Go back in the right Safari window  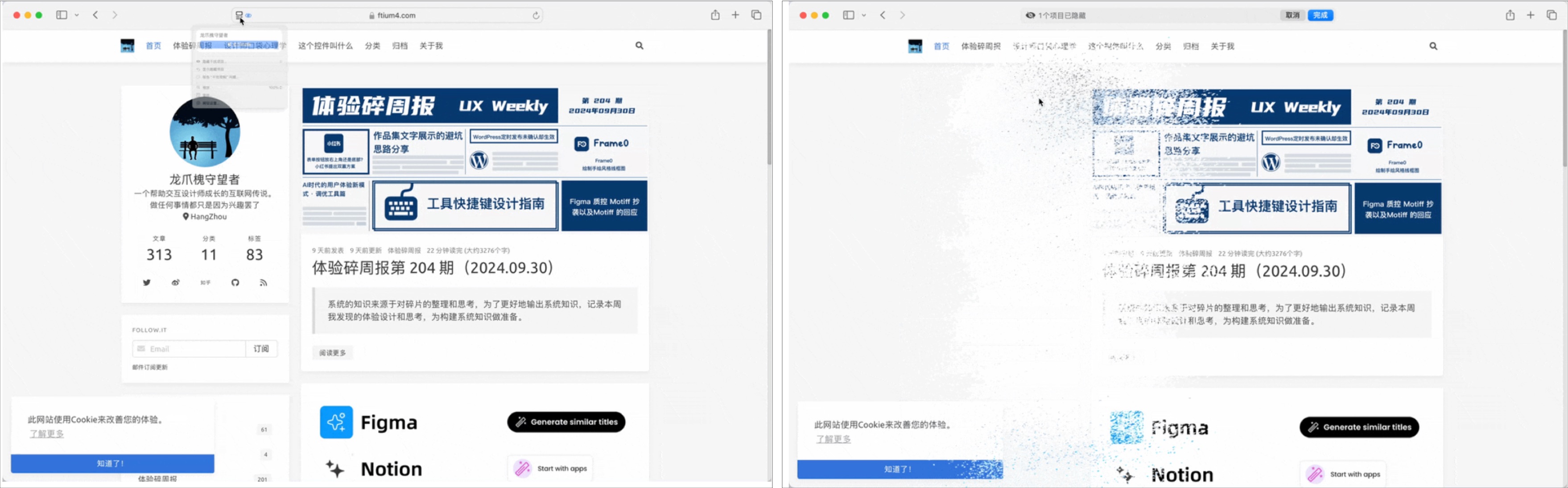coord(883,15)
